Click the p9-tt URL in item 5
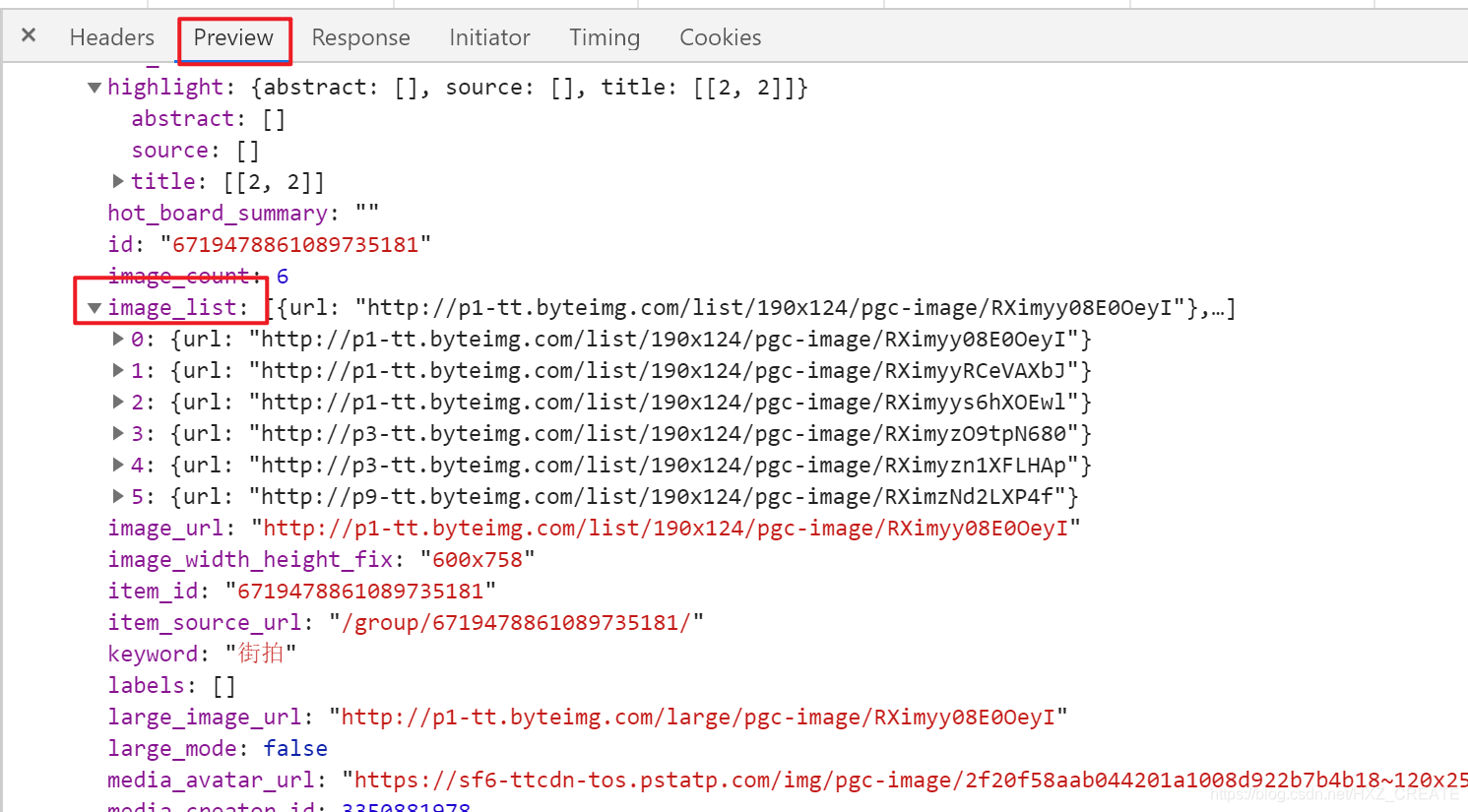1468x812 pixels. (x=658, y=497)
